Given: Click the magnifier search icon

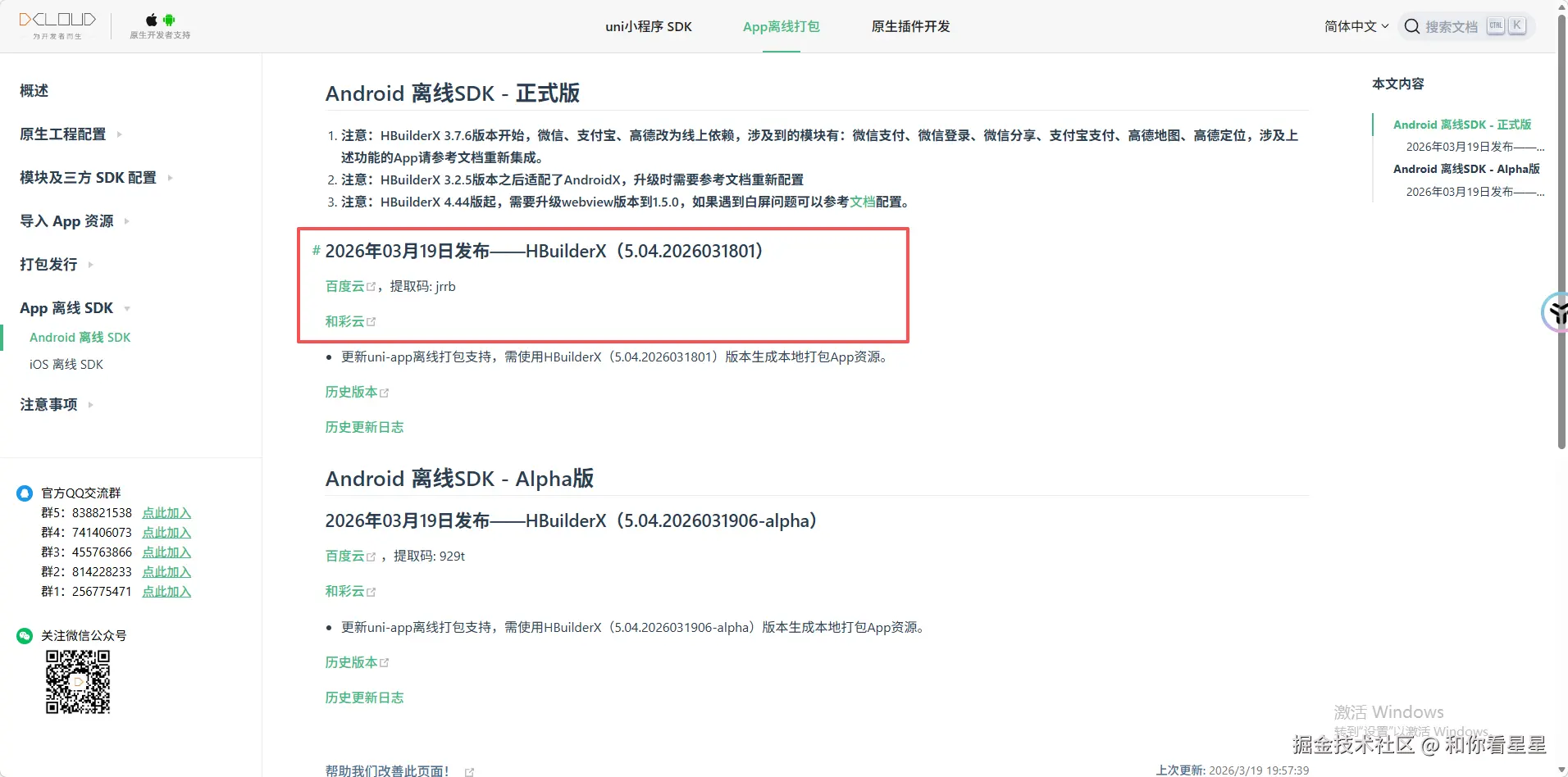Looking at the screenshot, I should tap(1411, 26).
